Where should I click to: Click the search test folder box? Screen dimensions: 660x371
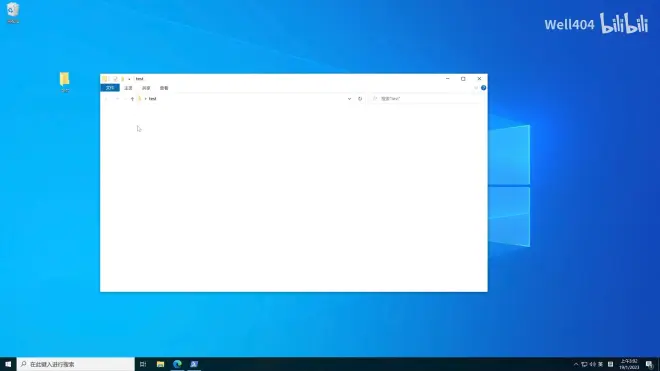point(426,99)
